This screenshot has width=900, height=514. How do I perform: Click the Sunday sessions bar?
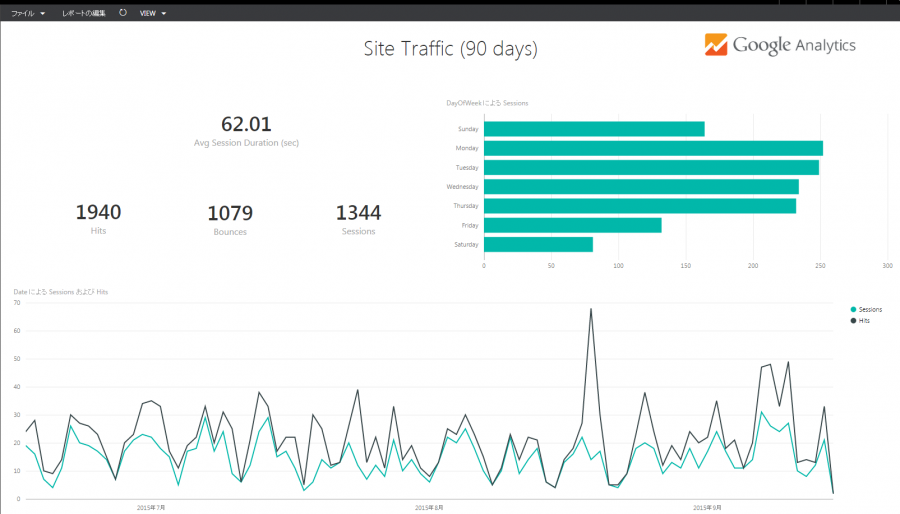[593, 129]
